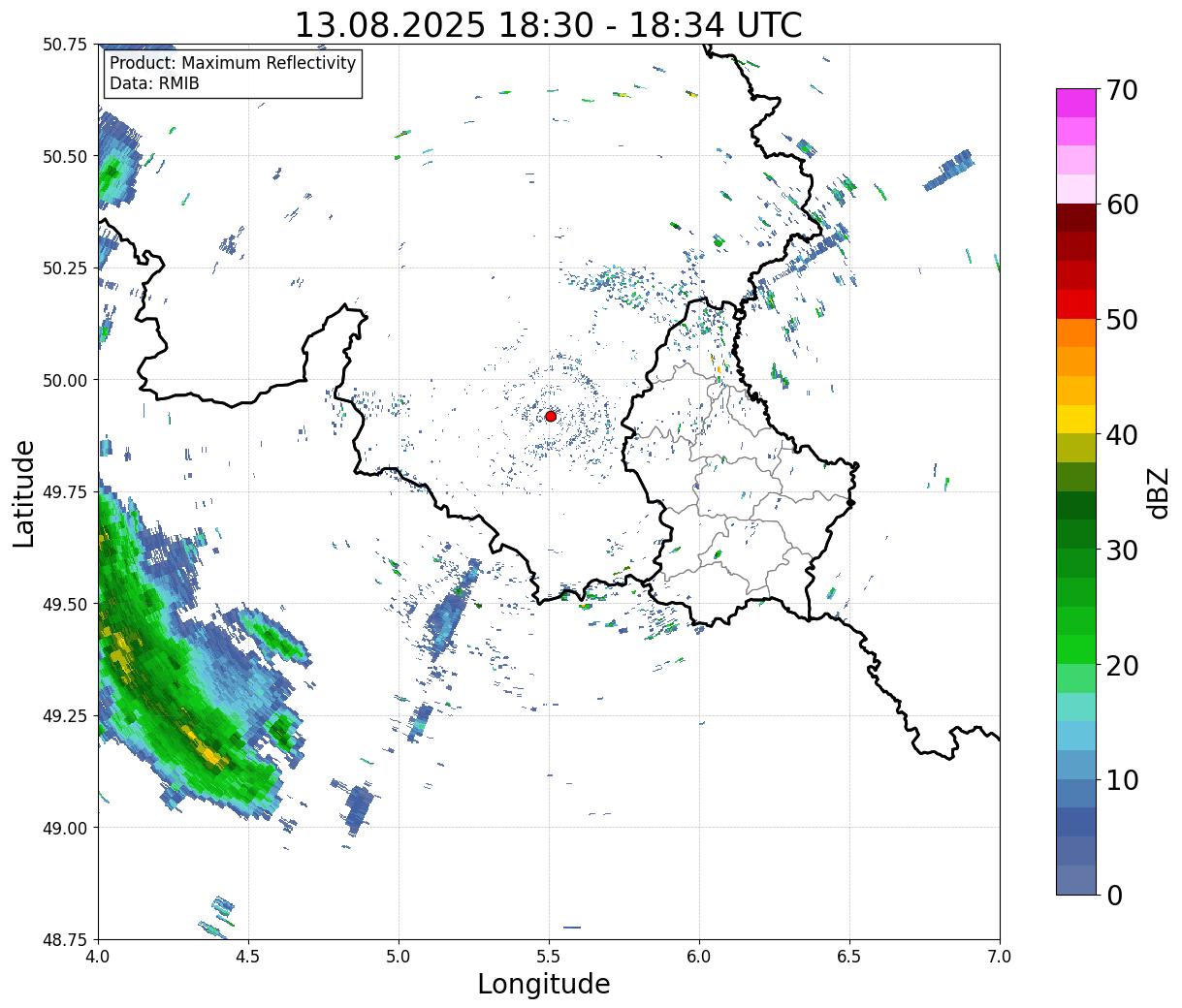Click the yellow colorbar segment above 40

(1076, 419)
